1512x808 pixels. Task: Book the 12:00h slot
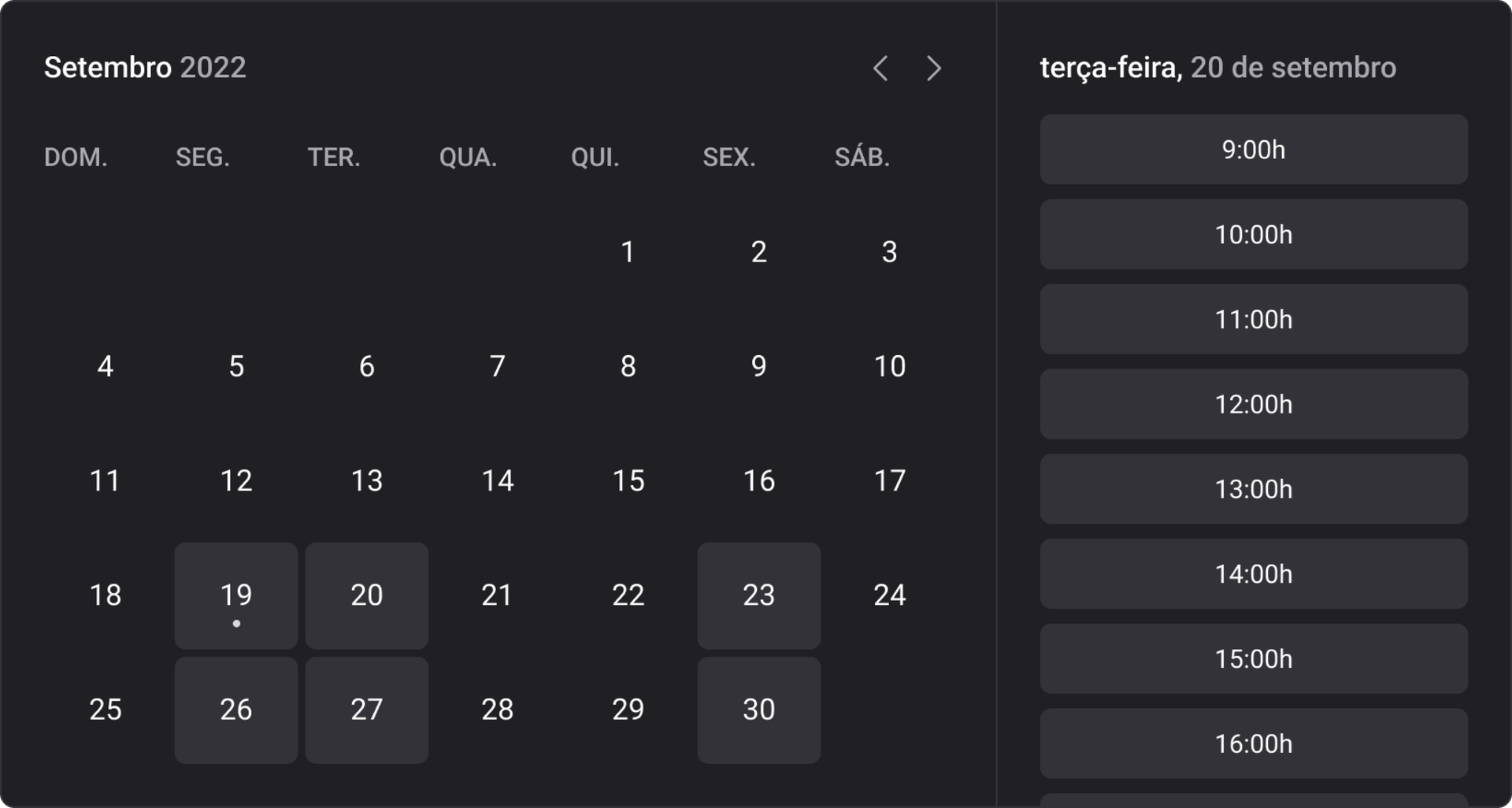(1253, 405)
